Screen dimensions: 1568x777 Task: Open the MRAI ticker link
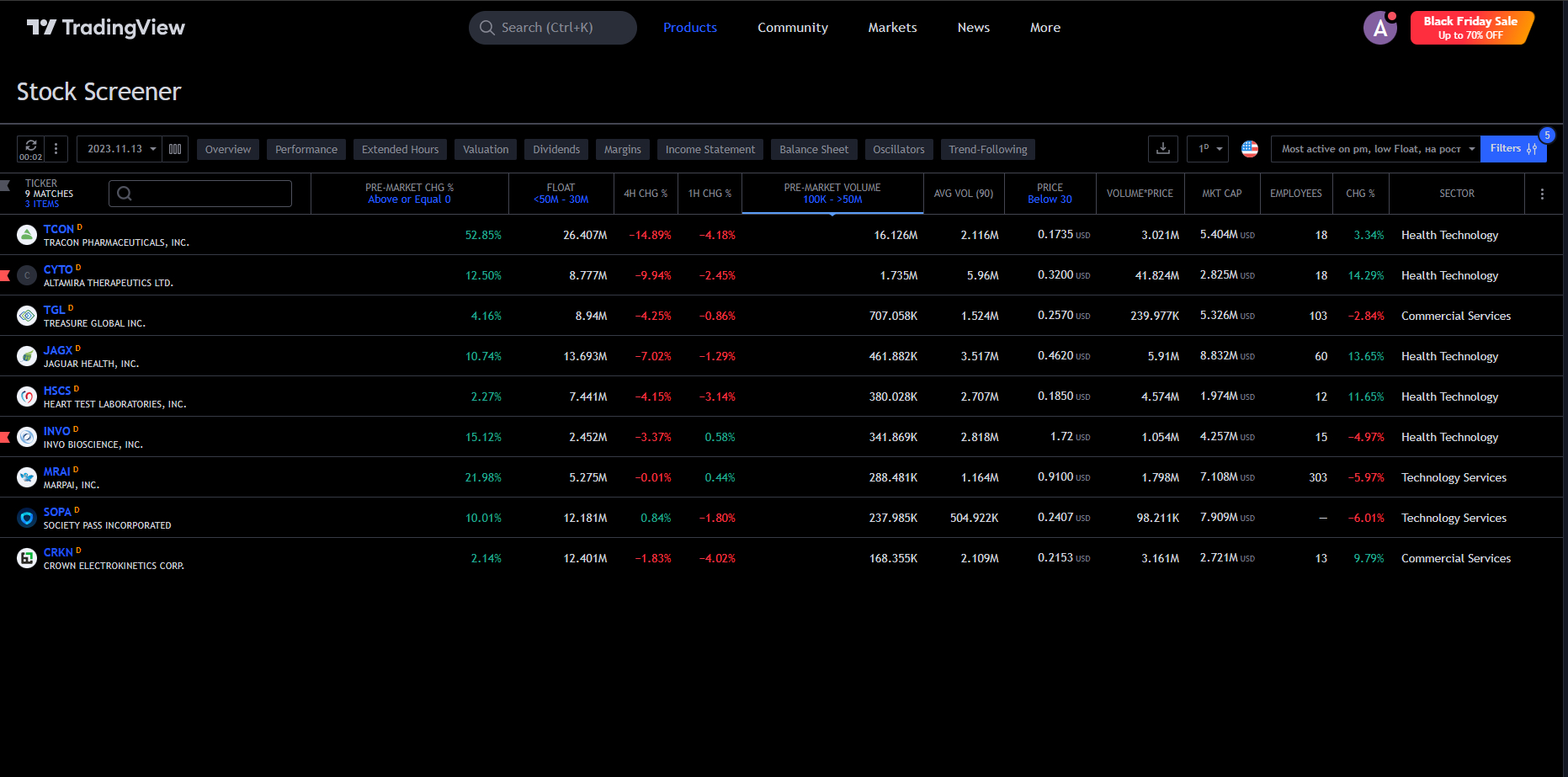point(57,471)
